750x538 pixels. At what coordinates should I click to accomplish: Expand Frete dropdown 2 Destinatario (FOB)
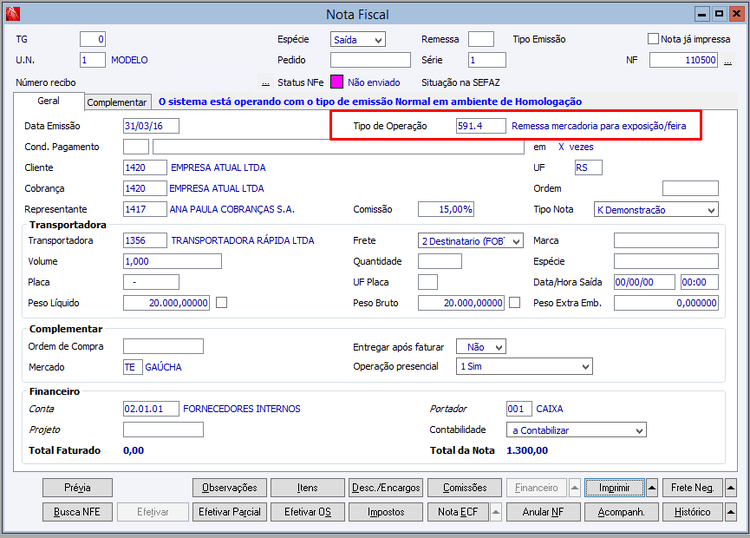[471, 241]
